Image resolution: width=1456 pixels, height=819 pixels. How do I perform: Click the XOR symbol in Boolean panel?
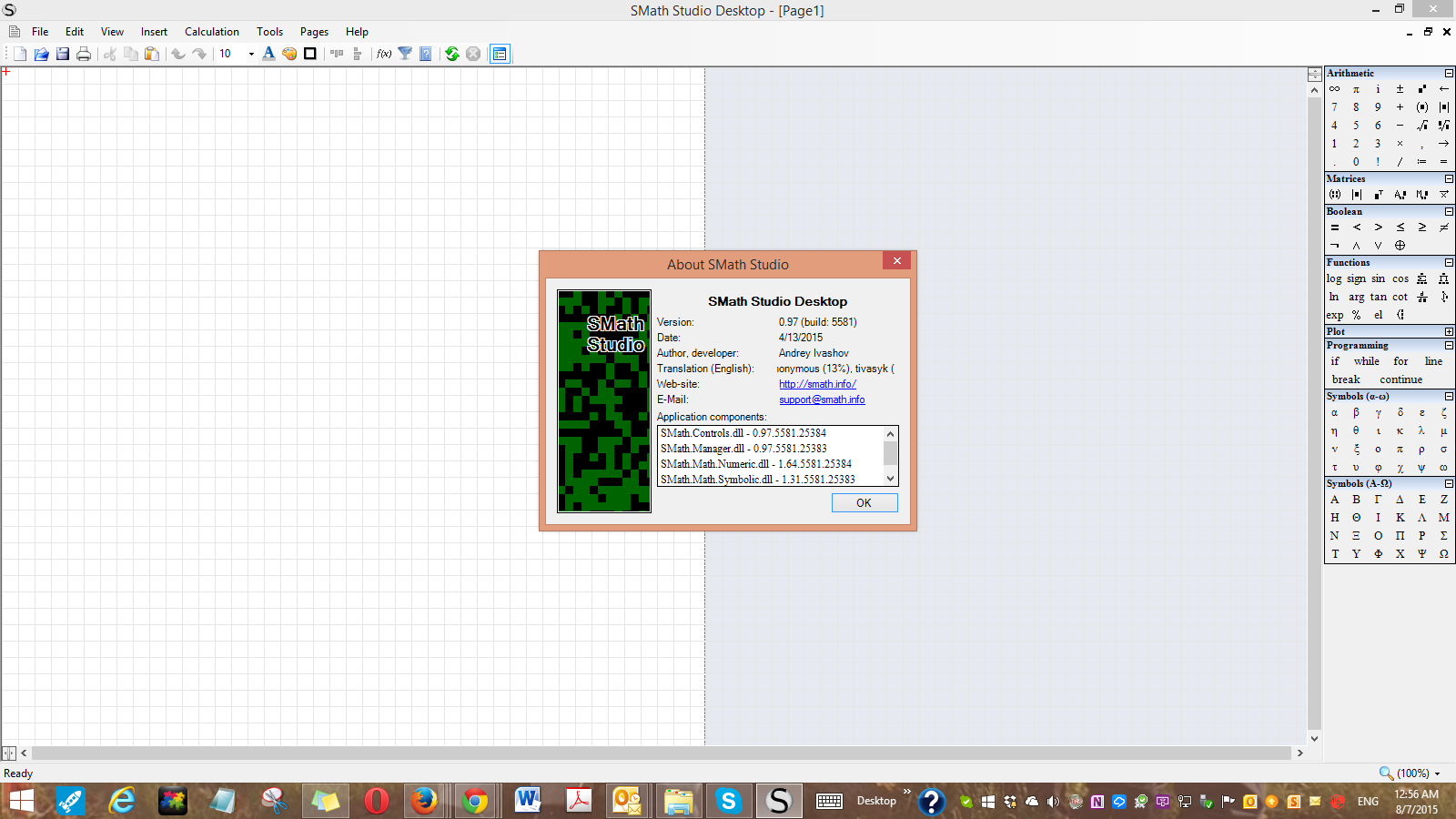(1400, 246)
